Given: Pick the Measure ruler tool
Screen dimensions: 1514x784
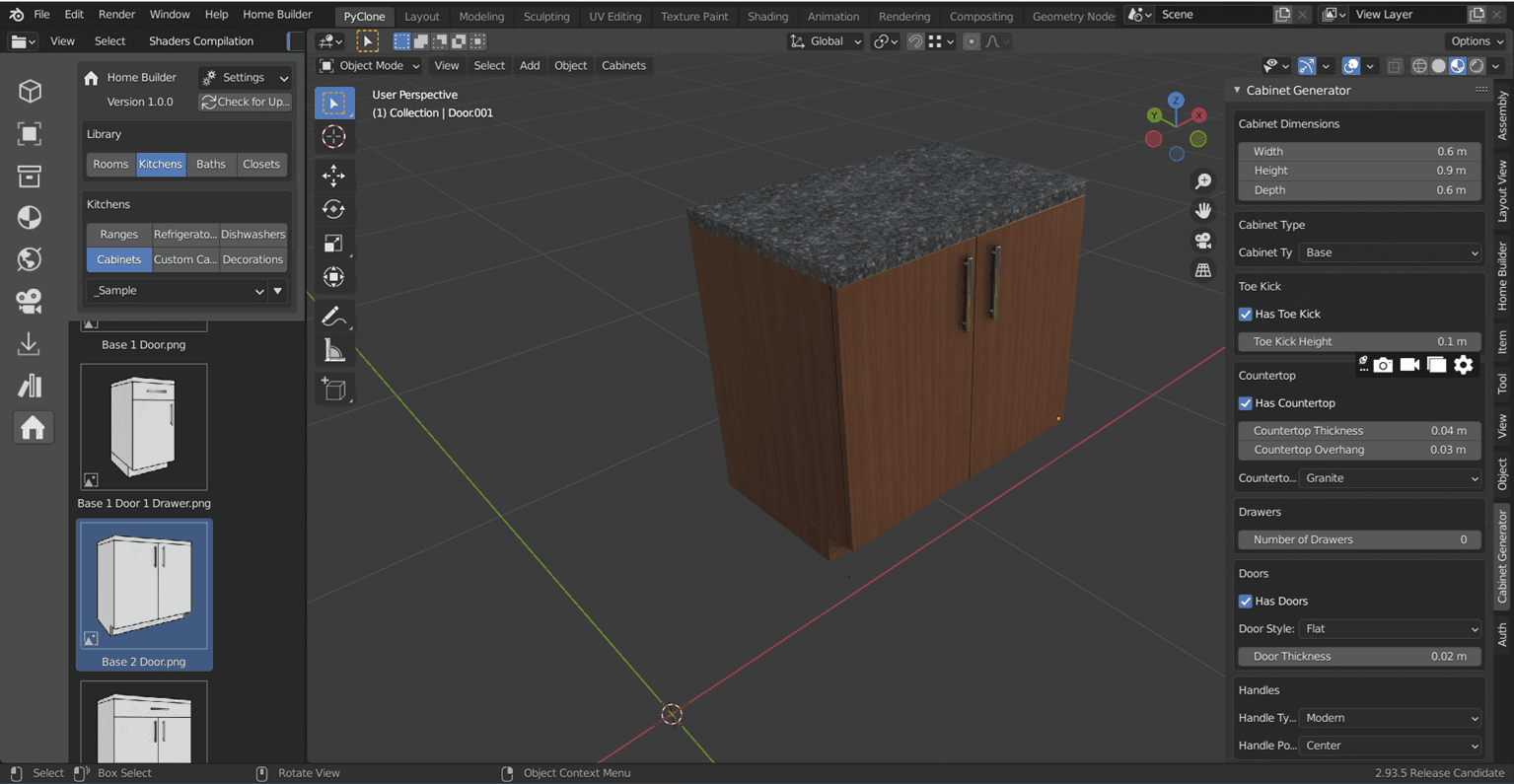Looking at the screenshot, I should click(x=333, y=350).
